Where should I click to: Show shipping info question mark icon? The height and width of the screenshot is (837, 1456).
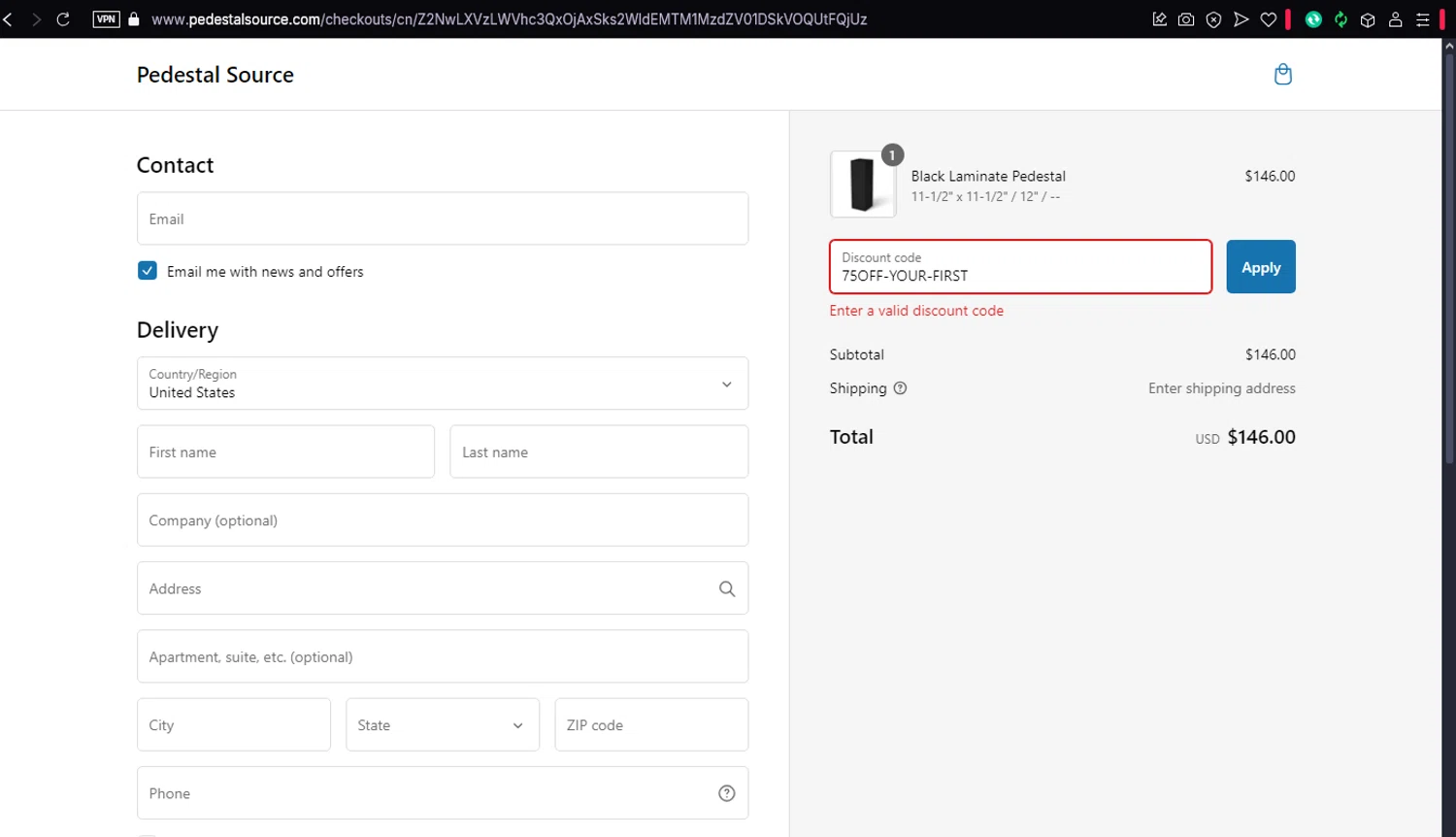pos(900,388)
